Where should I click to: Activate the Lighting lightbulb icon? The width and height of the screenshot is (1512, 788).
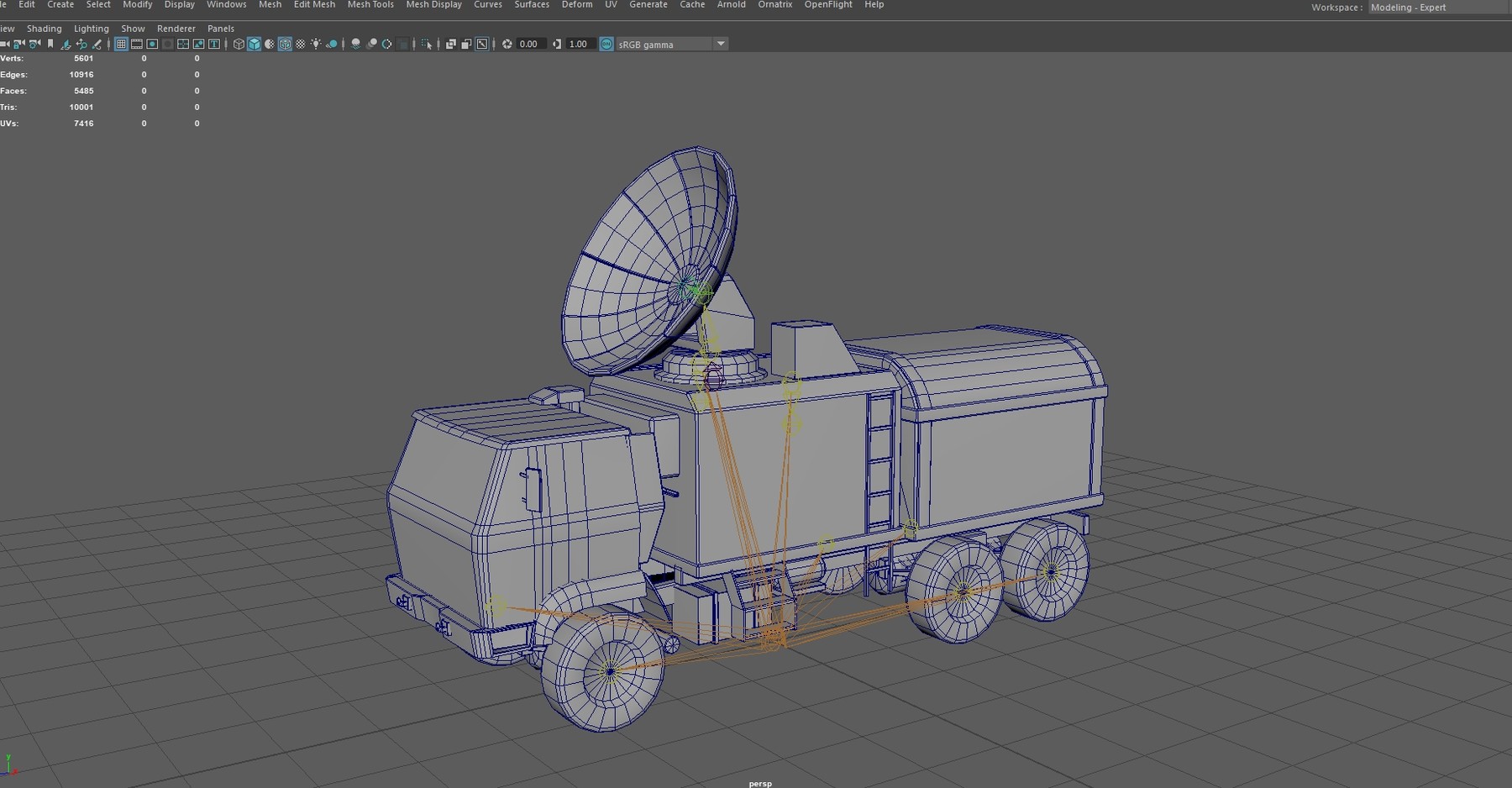tap(316, 44)
